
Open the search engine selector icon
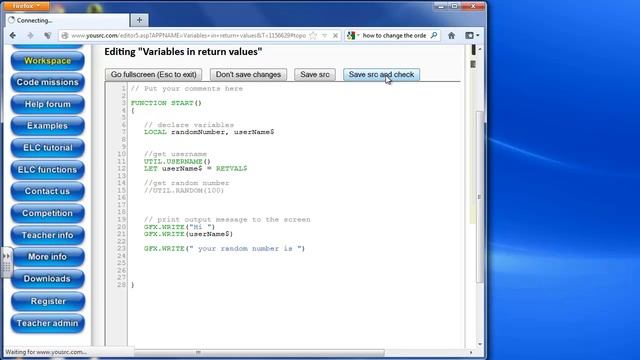(353, 36)
